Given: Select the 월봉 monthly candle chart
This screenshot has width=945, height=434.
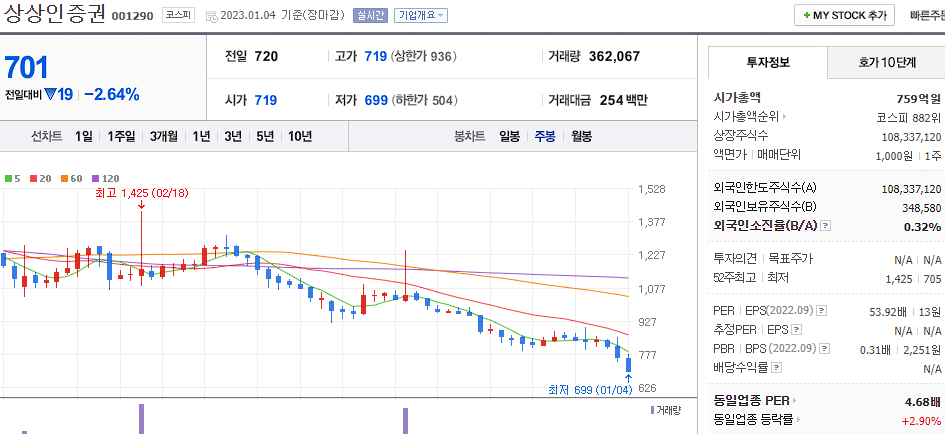Looking at the screenshot, I should coord(581,136).
